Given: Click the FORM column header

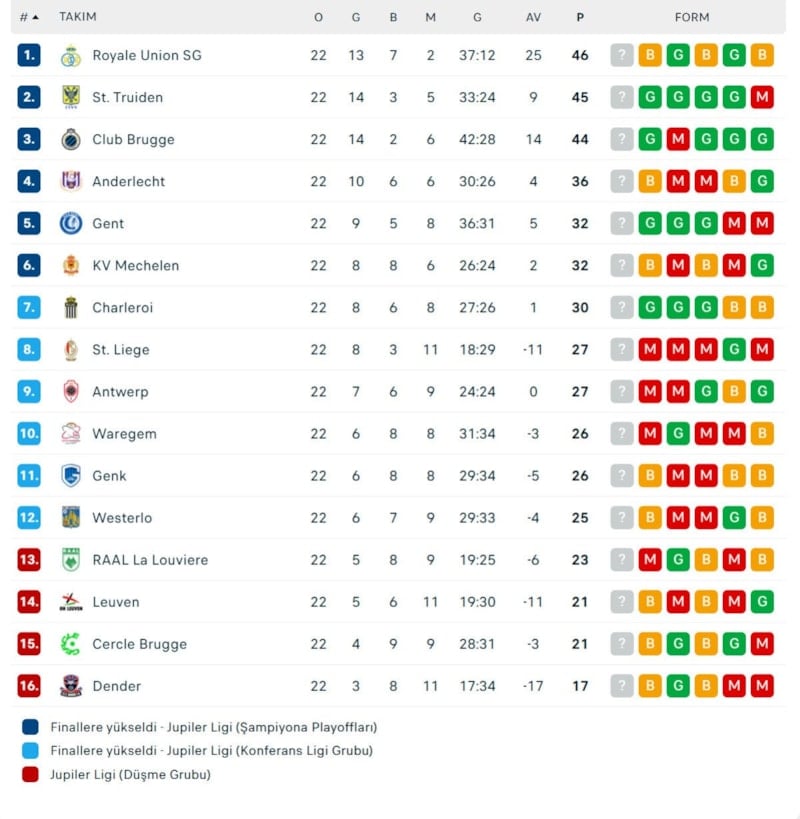Looking at the screenshot, I should tap(692, 17).
